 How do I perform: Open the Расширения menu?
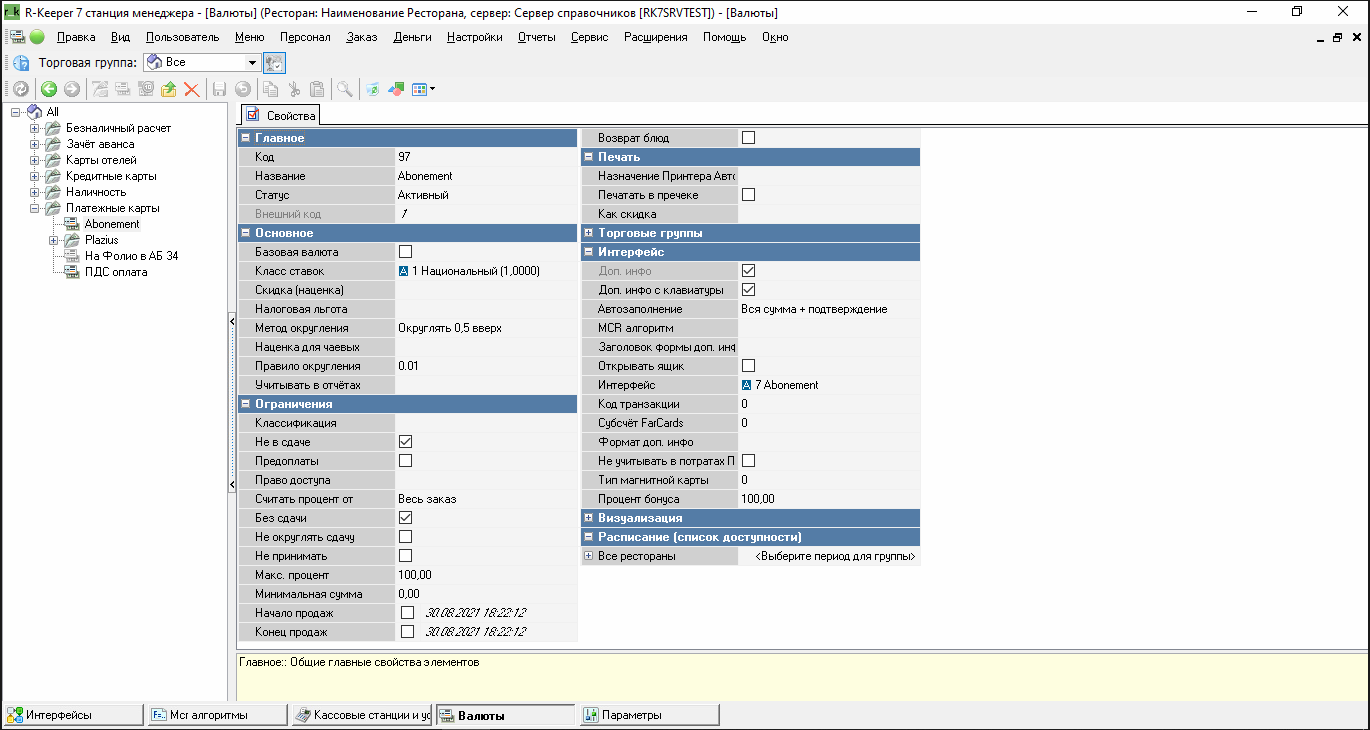pyautogui.click(x=656, y=37)
